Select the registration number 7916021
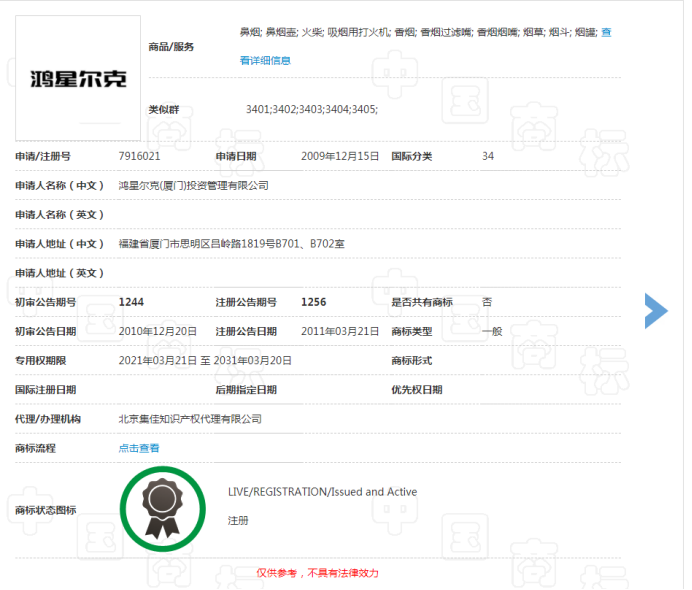This screenshot has width=692, height=590. coord(139,156)
